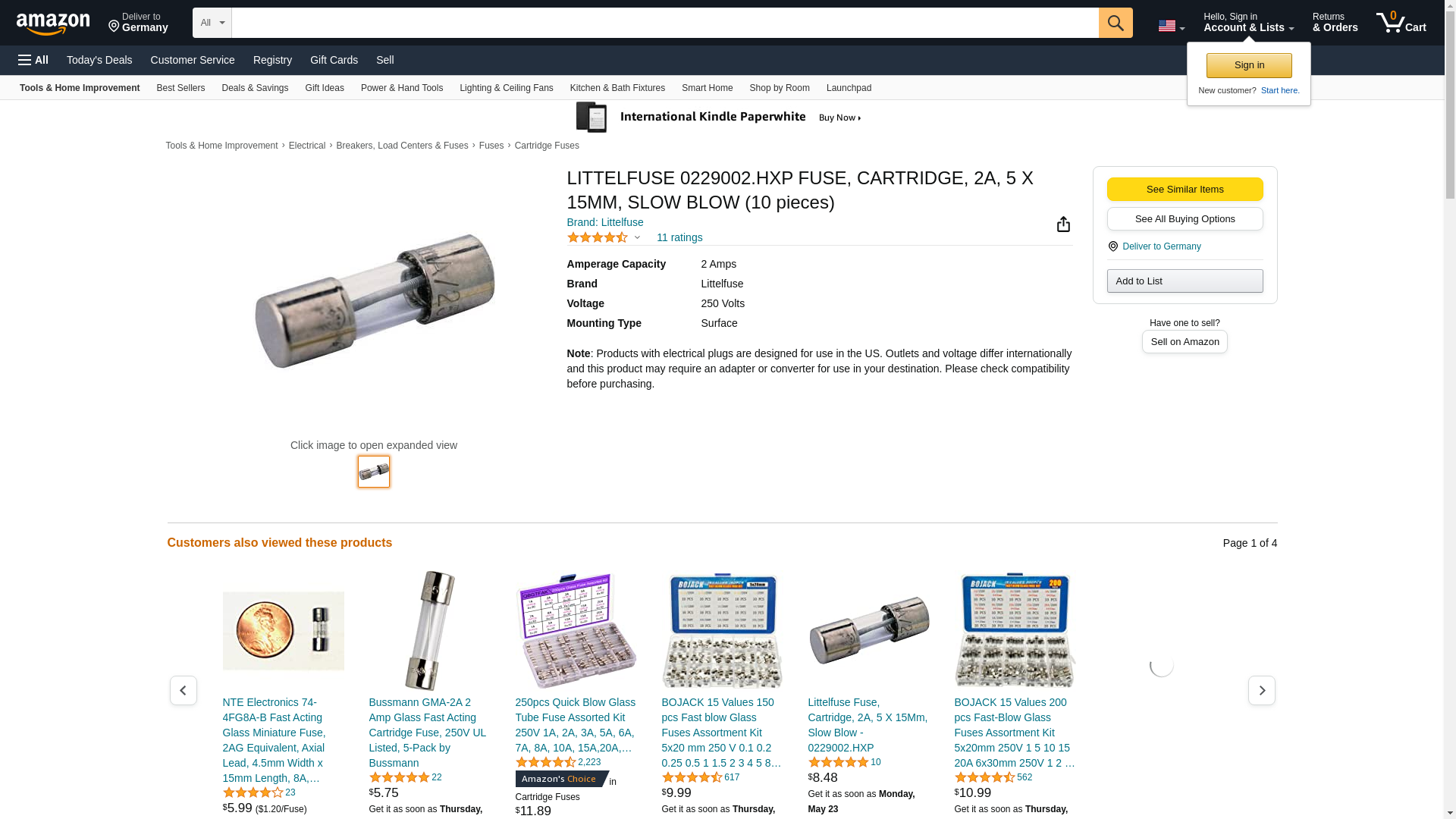Open the Brand: Littelfuse link
Screen dimensions: 1456x819
[x=605, y=222]
